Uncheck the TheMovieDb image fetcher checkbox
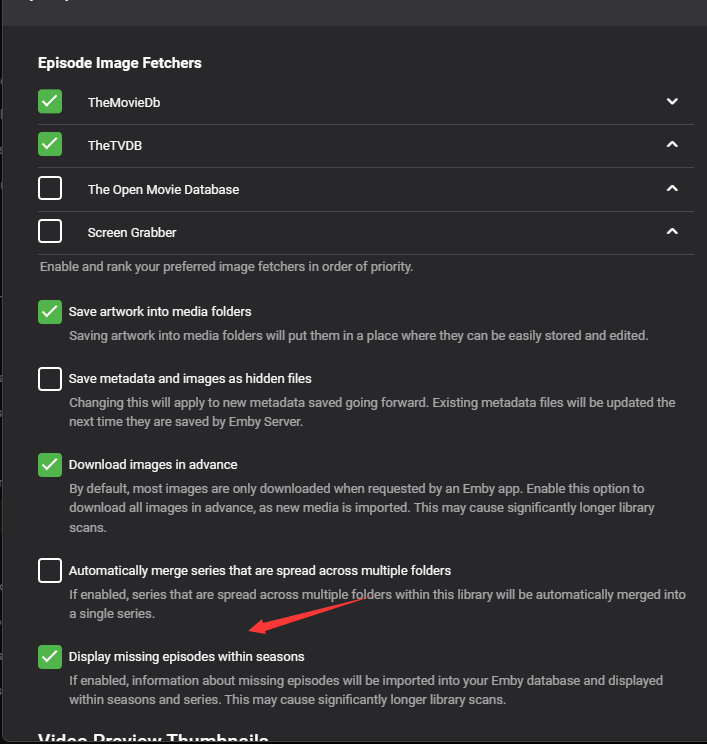Image resolution: width=707 pixels, height=744 pixels. (x=50, y=101)
